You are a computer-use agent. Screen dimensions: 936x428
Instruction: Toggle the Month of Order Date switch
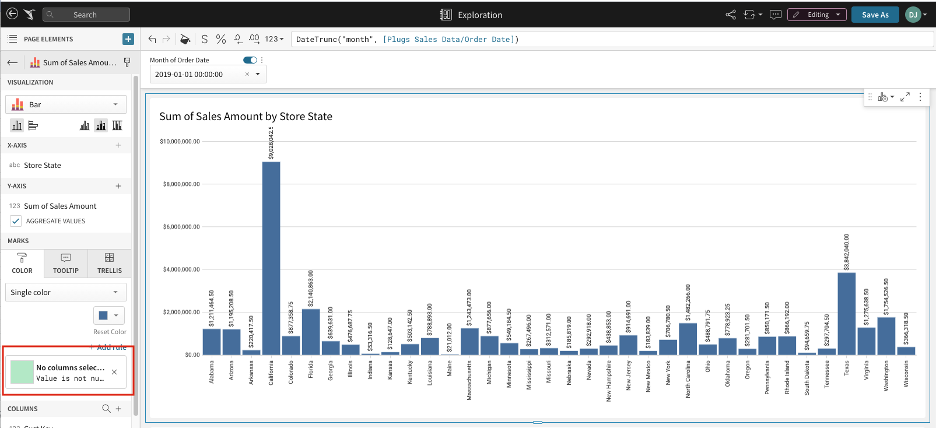(249, 60)
